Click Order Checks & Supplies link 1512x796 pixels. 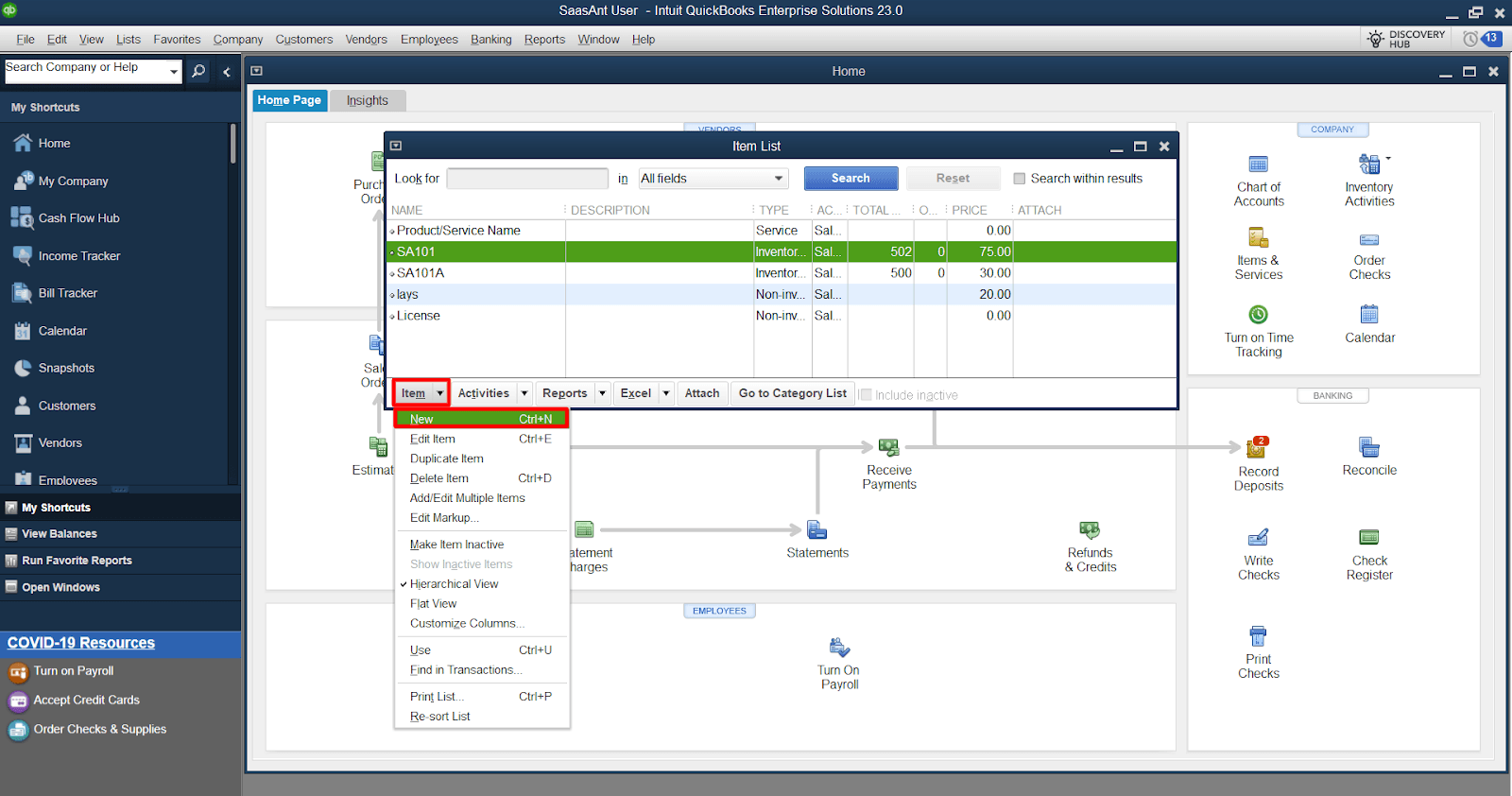click(x=99, y=730)
